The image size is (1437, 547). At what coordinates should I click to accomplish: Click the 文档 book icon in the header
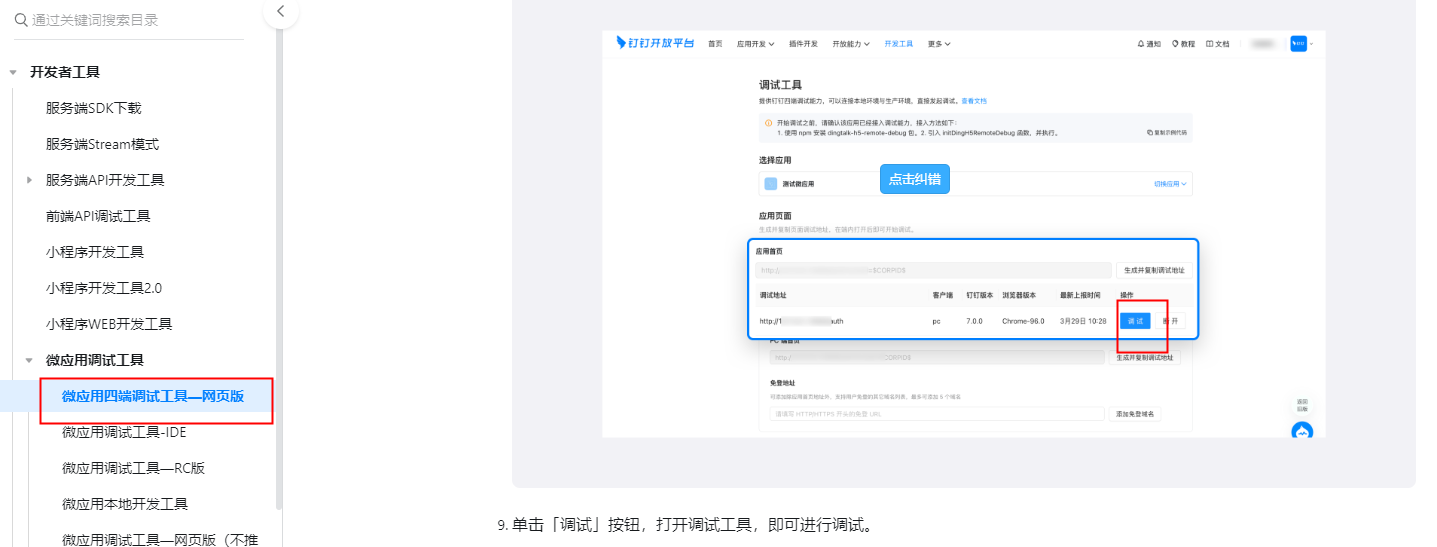pos(1210,44)
